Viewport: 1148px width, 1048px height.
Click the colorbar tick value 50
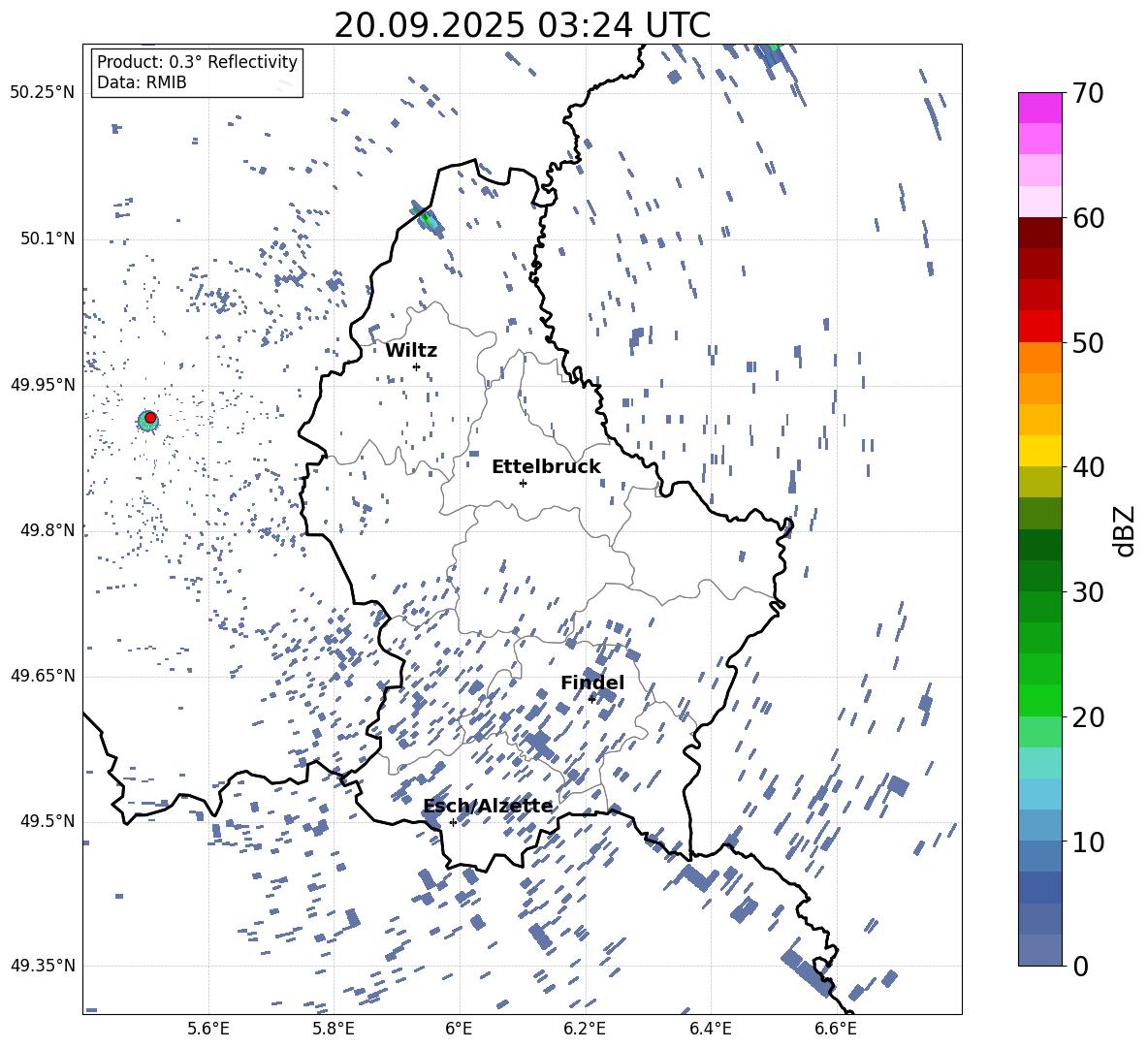pyautogui.click(x=1088, y=342)
